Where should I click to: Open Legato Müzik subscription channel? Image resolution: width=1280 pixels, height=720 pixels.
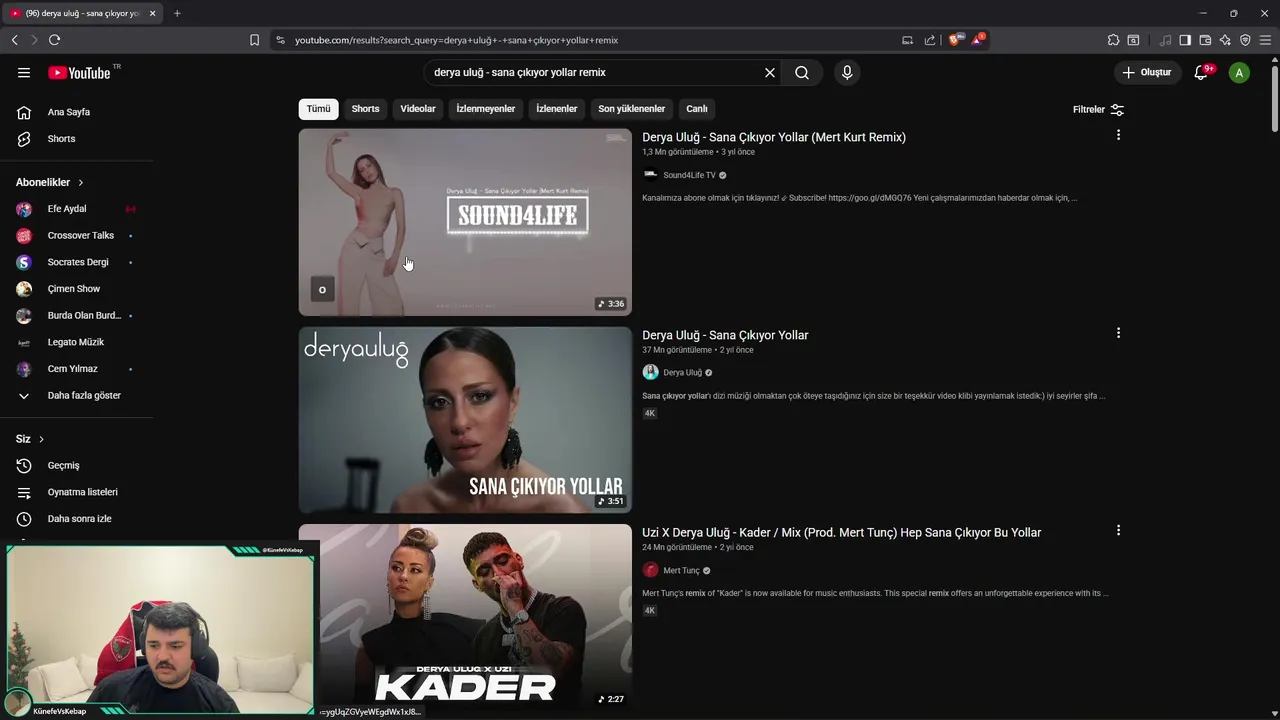(x=78, y=342)
